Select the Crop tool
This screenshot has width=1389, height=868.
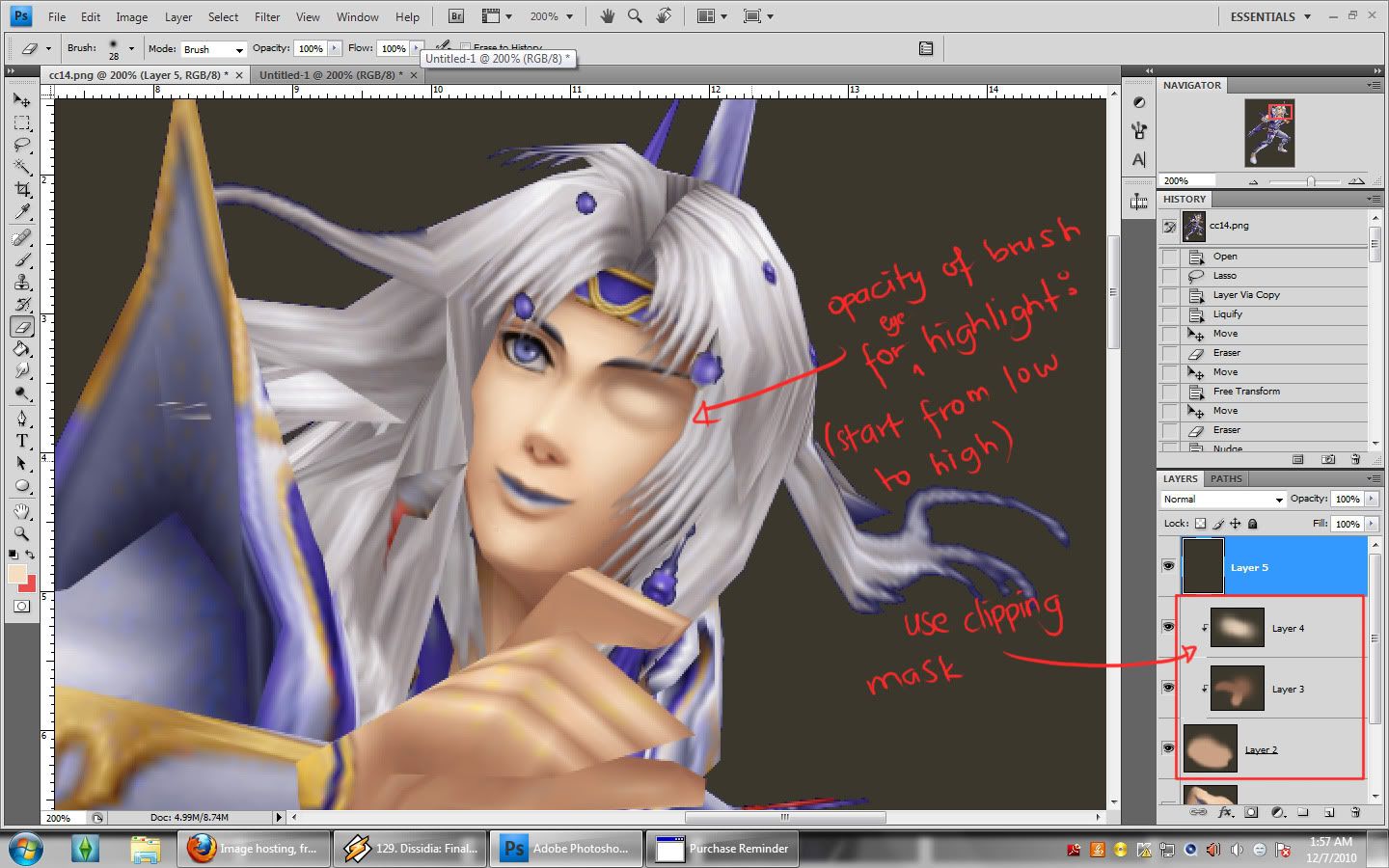(x=22, y=189)
